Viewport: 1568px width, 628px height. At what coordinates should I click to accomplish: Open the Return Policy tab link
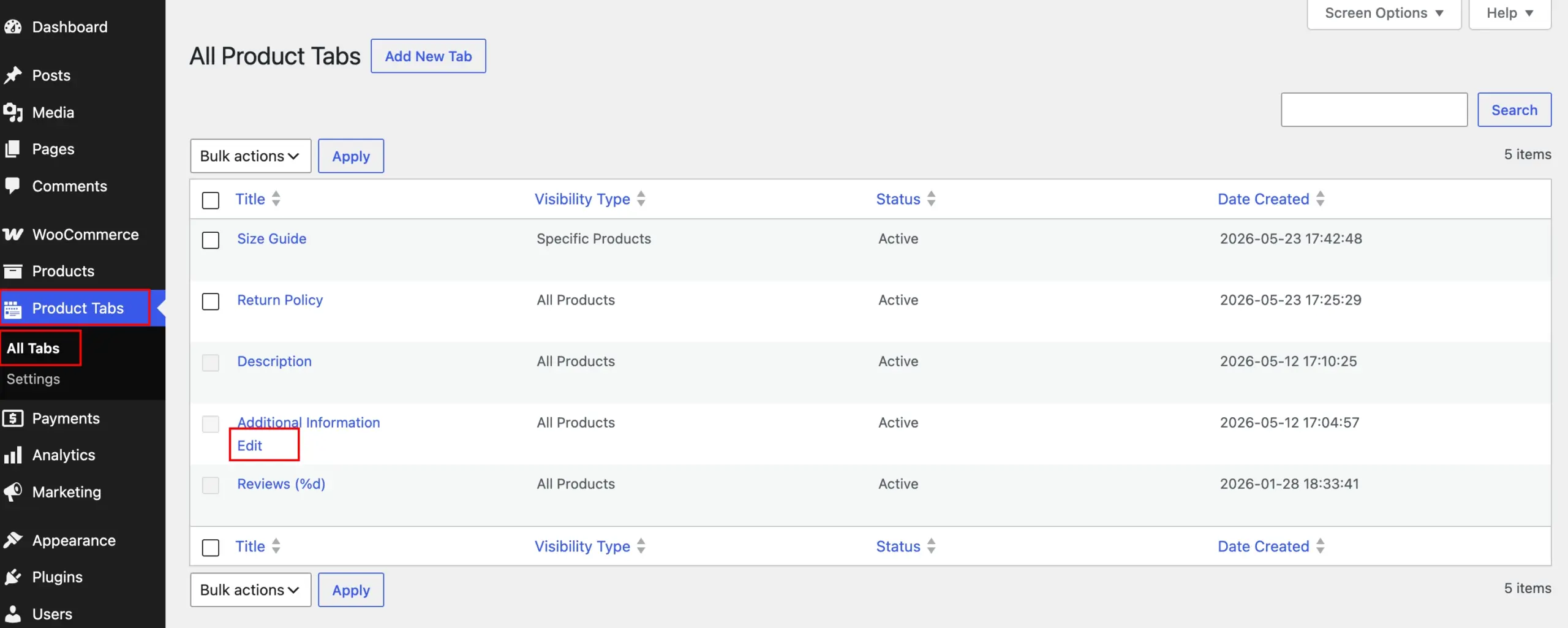[280, 300]
